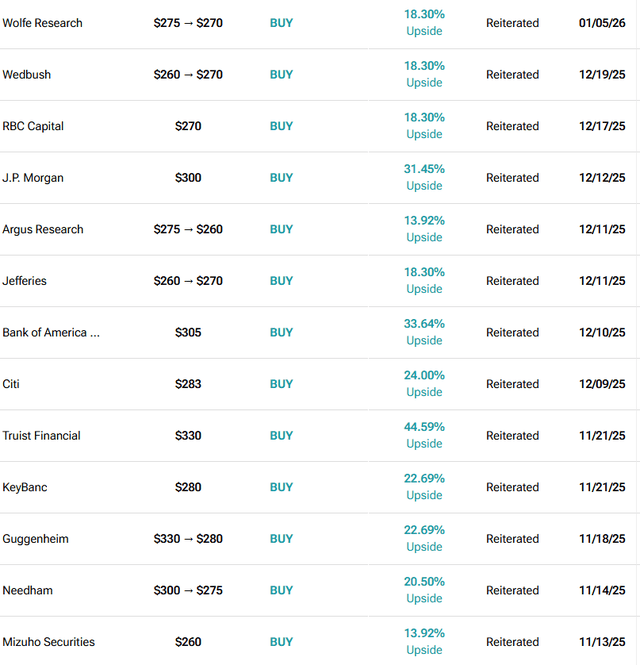Click the 01/05/26 date cell
Viewport: 640px width, 665px height.
click(x=602, y=23)
